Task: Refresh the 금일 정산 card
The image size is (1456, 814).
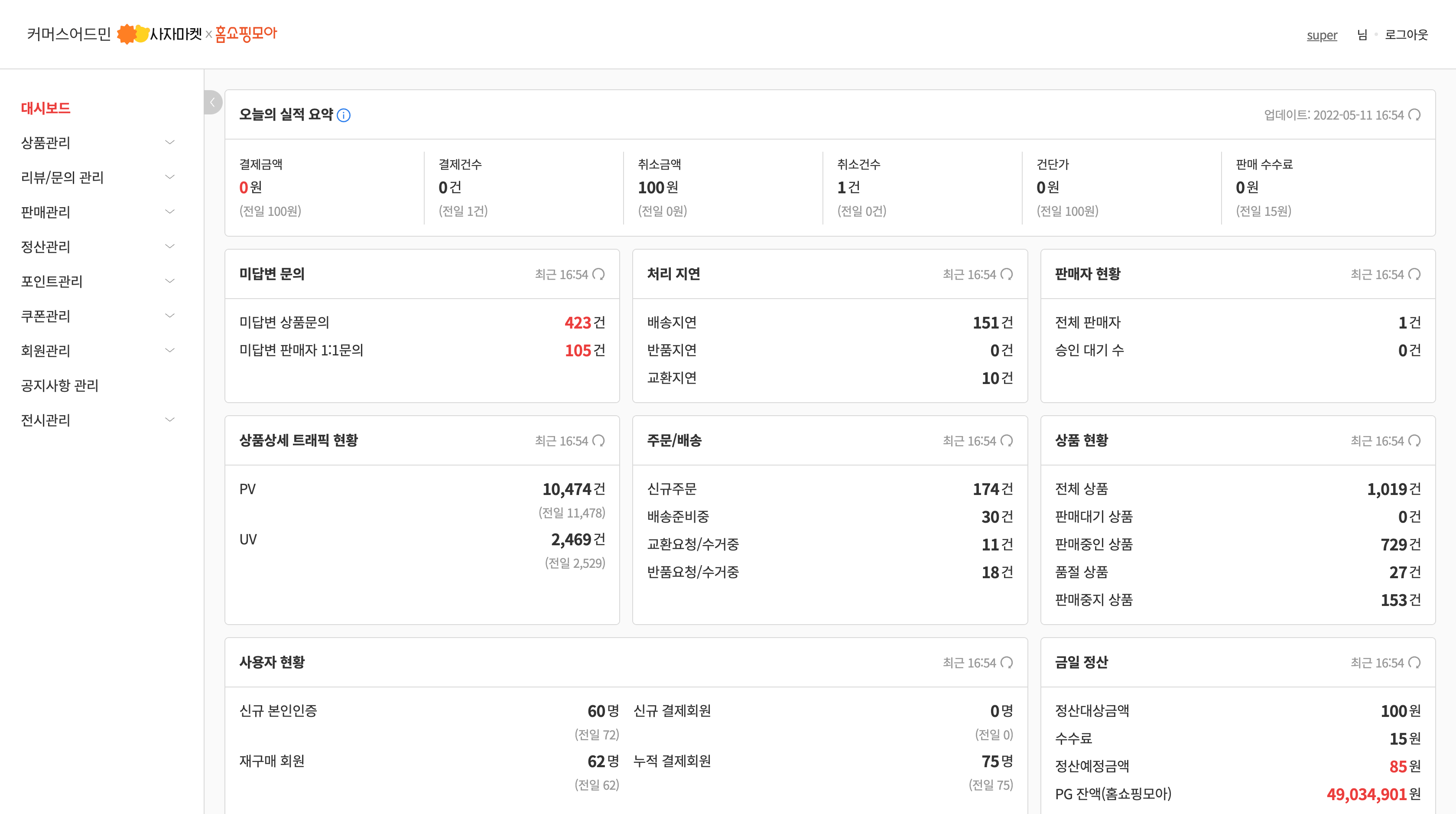Action: [1415, 662]
